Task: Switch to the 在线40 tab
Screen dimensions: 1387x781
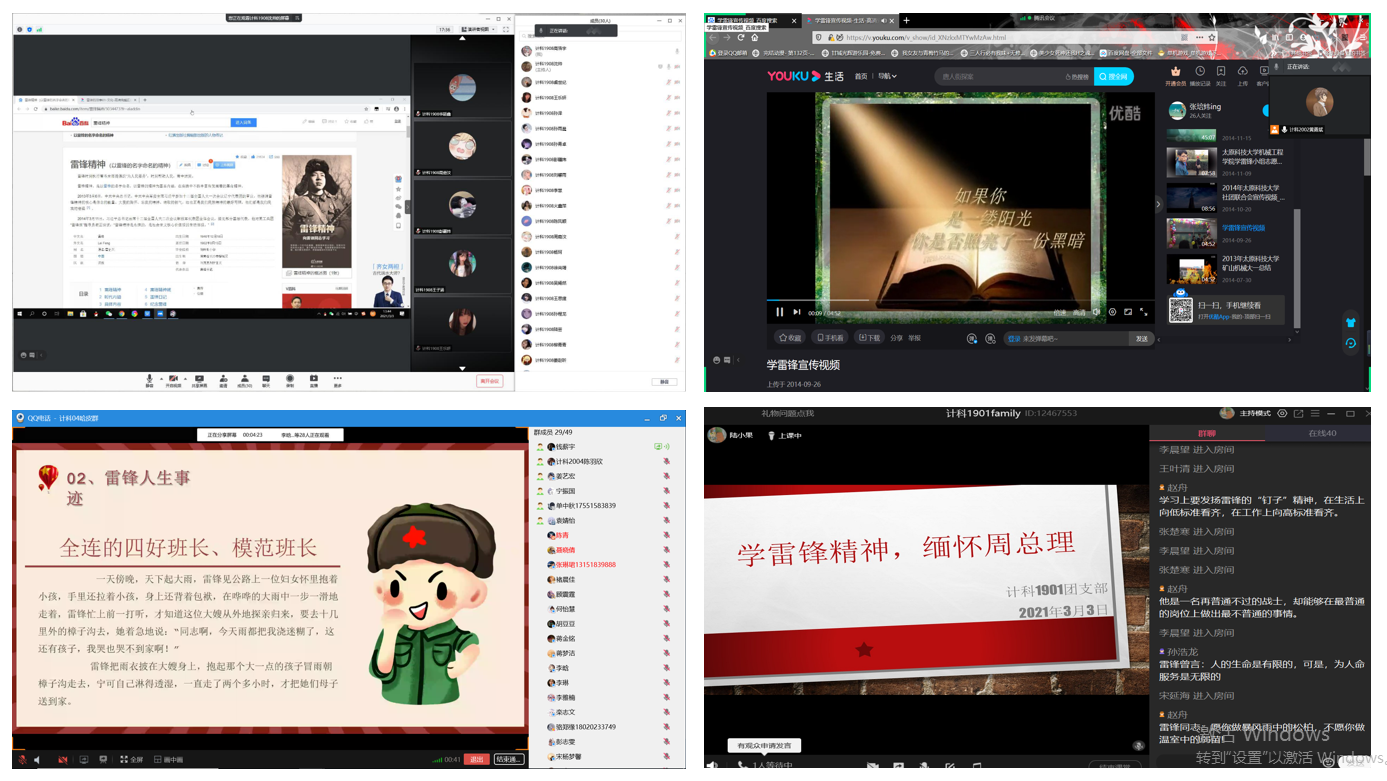Action: pos(1322,433)
